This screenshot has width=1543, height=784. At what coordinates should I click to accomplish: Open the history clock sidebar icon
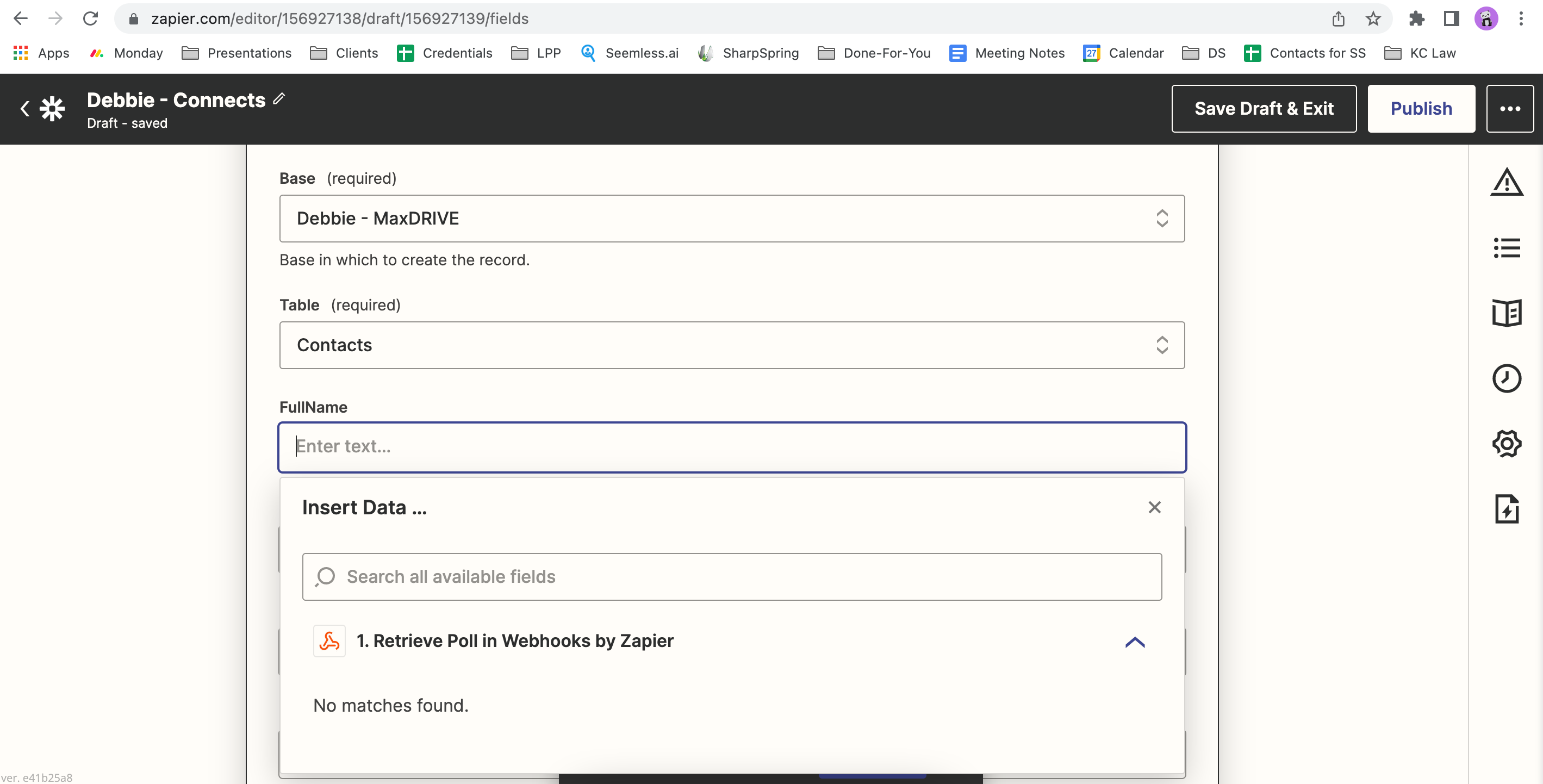(1507, 378)
